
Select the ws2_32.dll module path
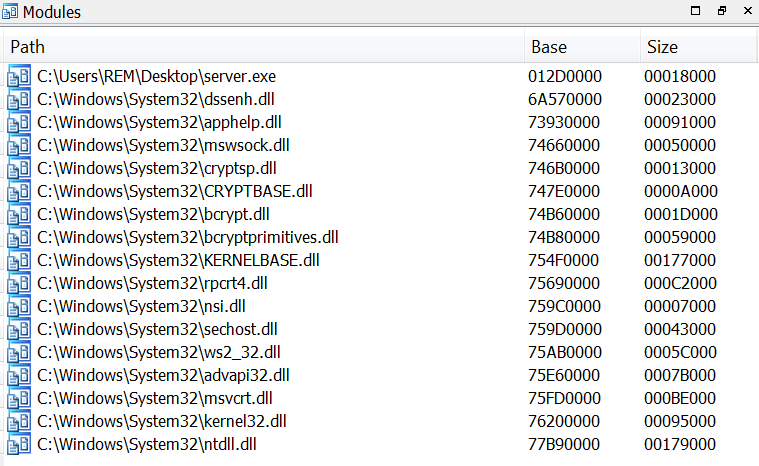tap(159, 352)
